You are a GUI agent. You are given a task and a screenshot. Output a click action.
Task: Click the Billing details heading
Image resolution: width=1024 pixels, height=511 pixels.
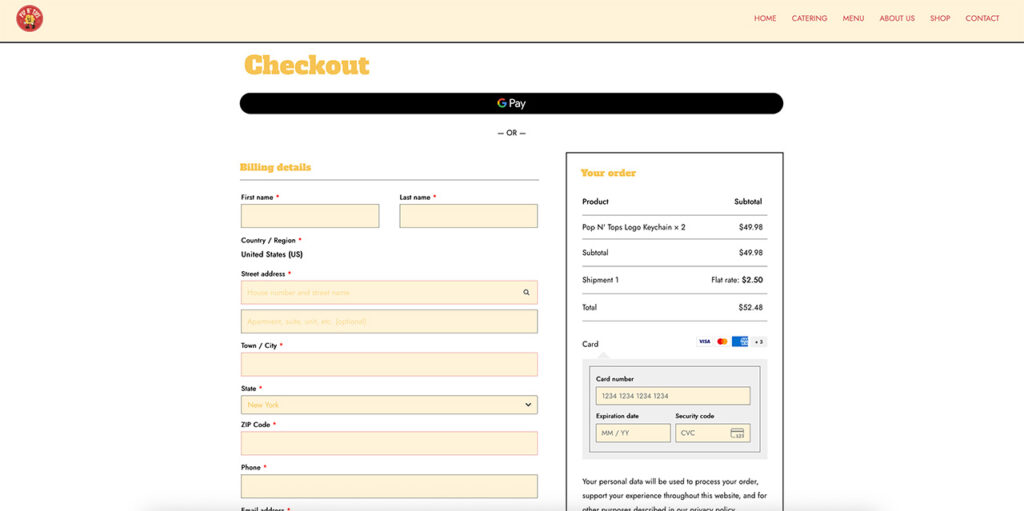pyautogui.click(x=276, y=167)
